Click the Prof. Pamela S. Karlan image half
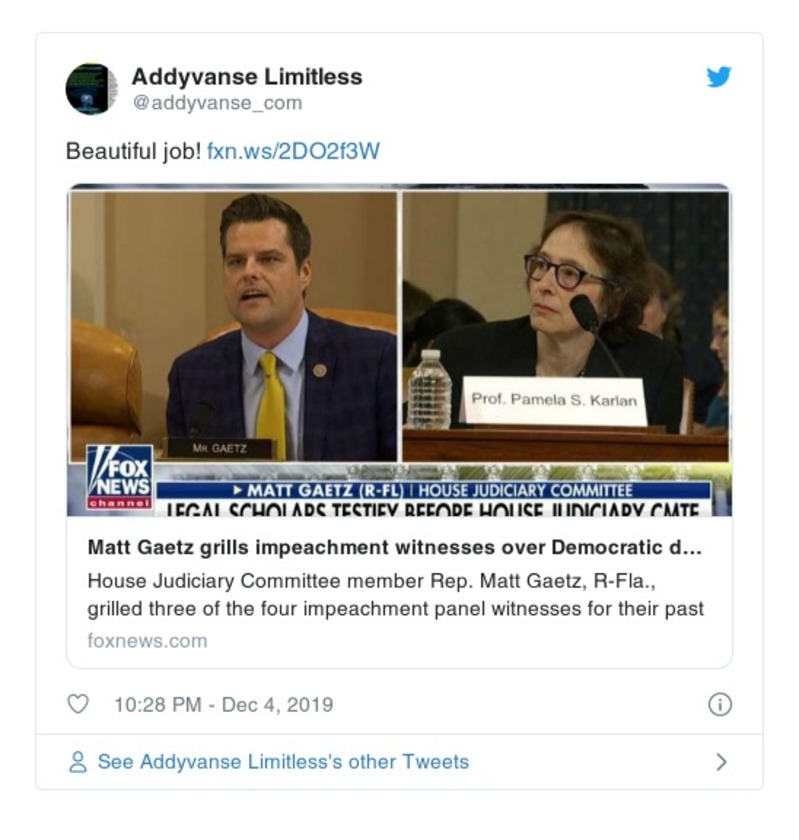 [x=565, y=326]
